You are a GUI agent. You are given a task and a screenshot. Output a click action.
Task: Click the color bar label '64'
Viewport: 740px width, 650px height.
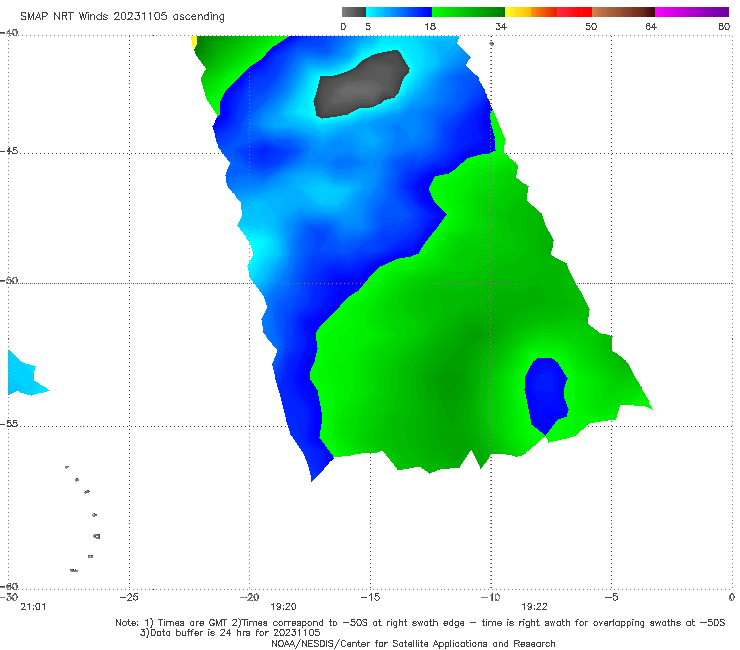pos(651,26)
